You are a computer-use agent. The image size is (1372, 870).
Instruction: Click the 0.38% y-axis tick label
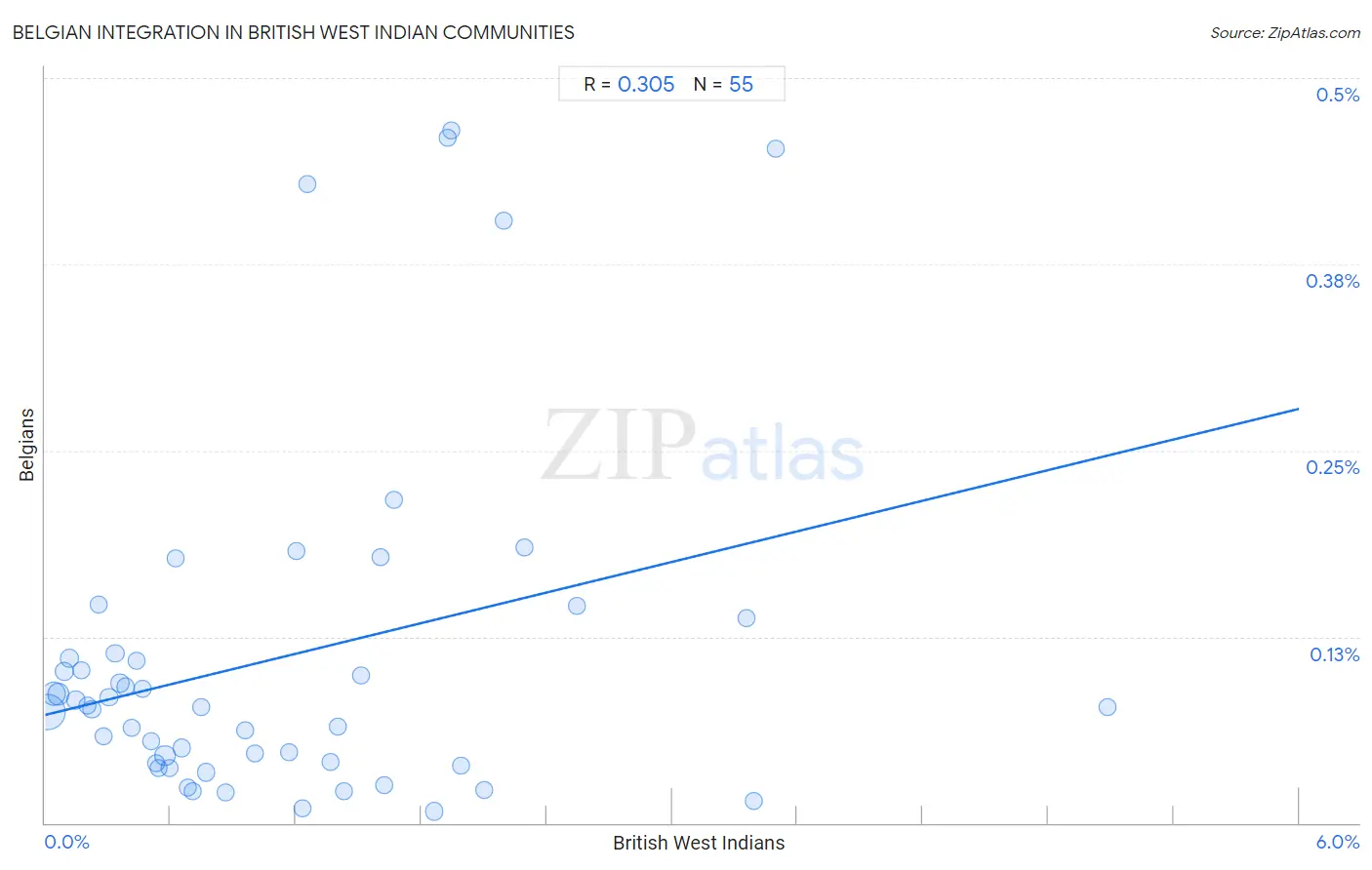click(1332, 281)
